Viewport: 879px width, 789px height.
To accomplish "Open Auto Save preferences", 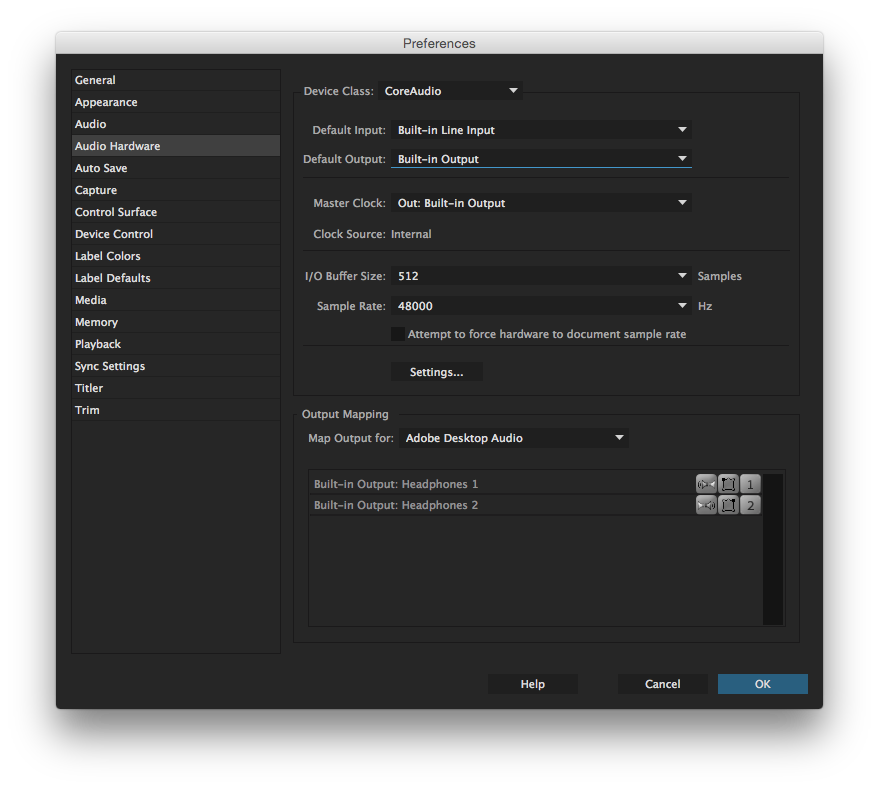I will tap(176, 168).
